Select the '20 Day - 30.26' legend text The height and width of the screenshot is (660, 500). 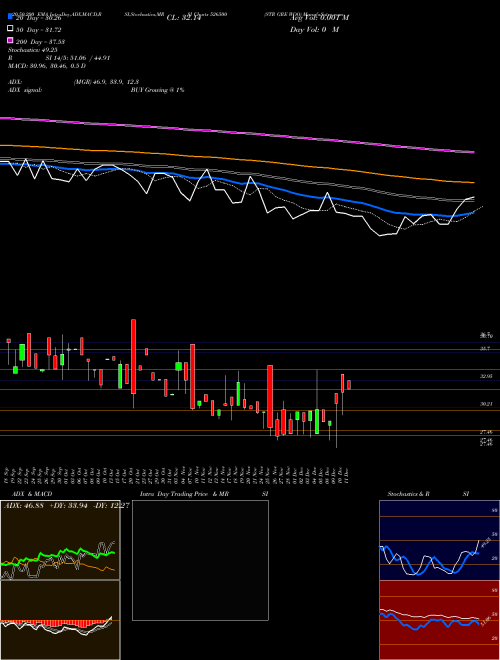[39, 18]
